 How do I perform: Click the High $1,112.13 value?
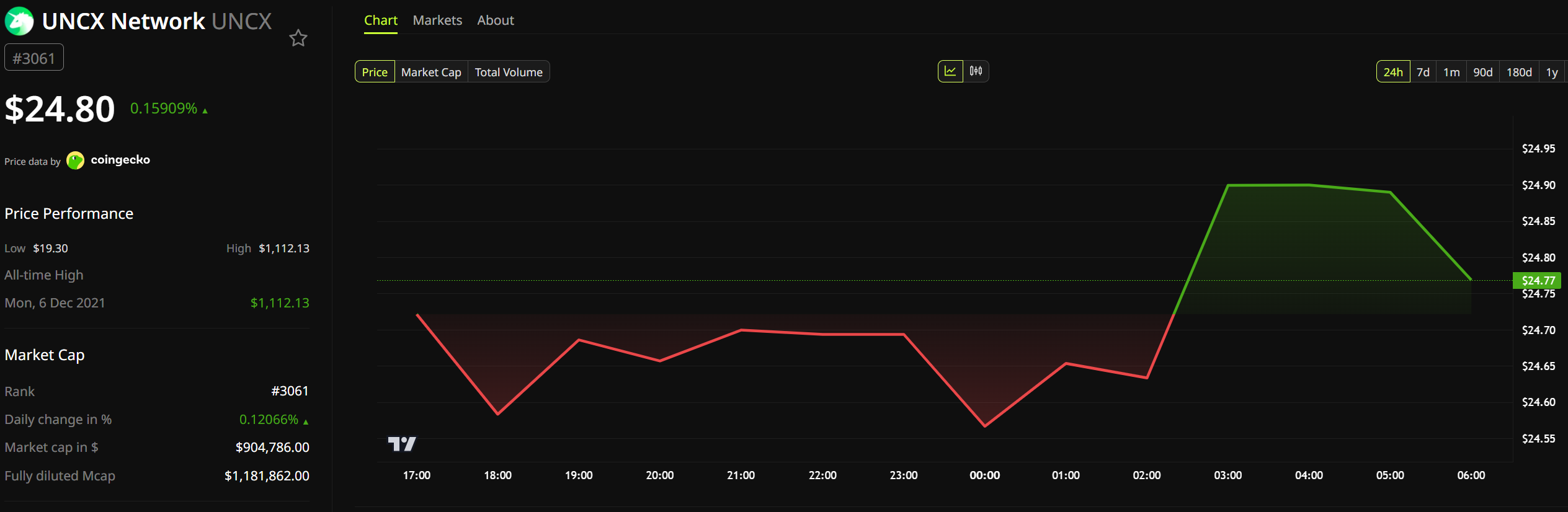(284, 249)
